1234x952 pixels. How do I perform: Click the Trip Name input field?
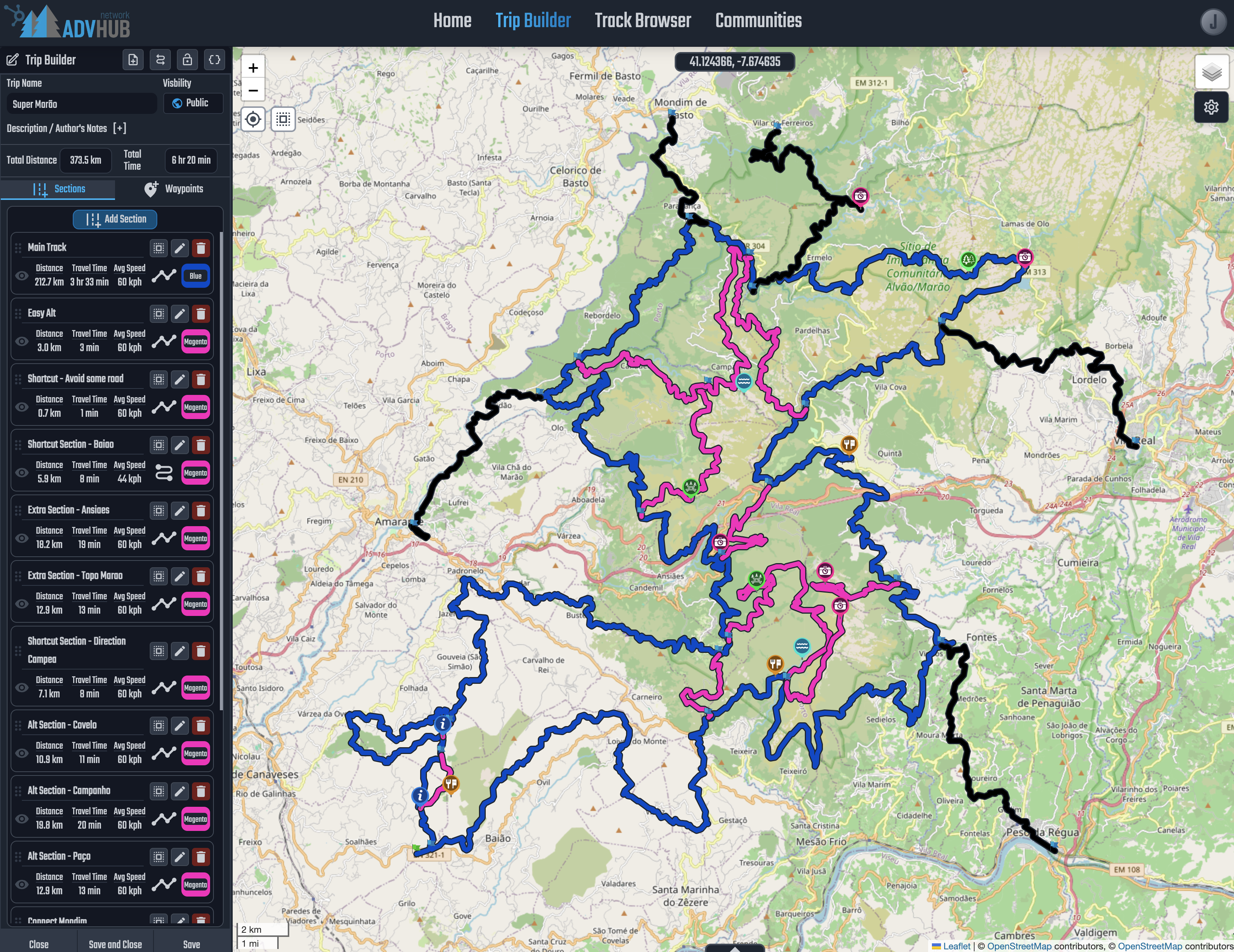pyautogui.click(x=81, y=104)
